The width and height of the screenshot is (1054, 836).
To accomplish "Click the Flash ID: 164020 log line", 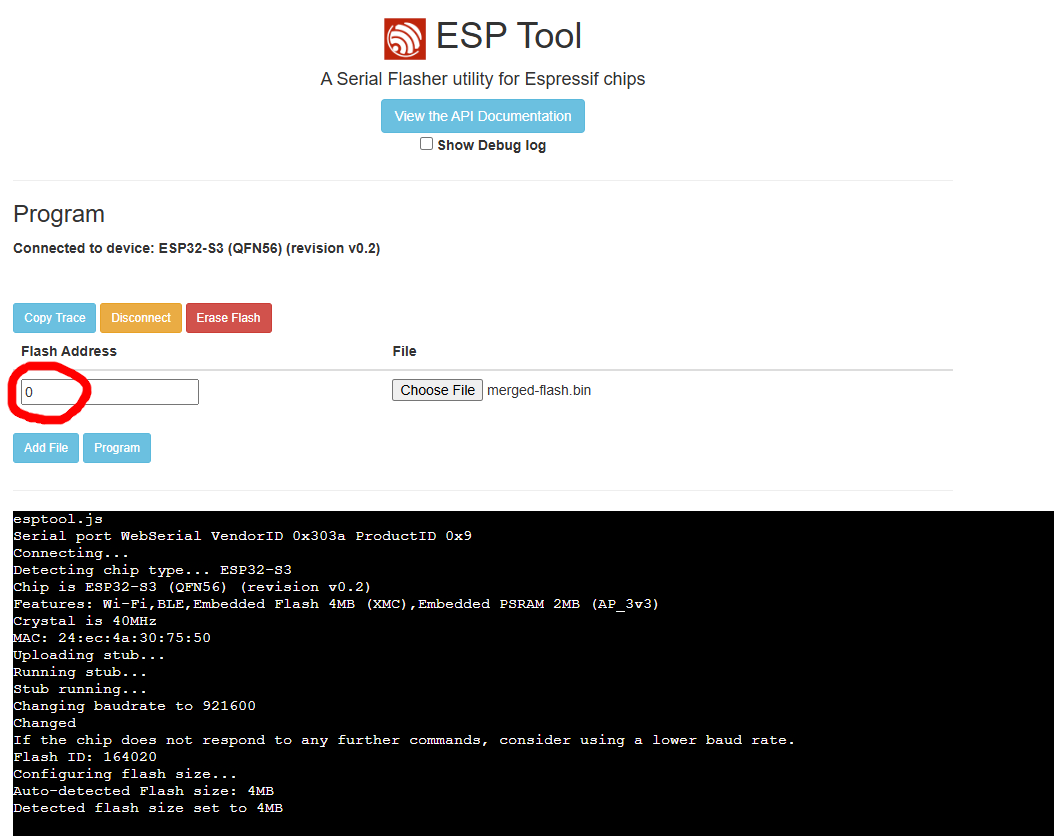I will 85,757.
